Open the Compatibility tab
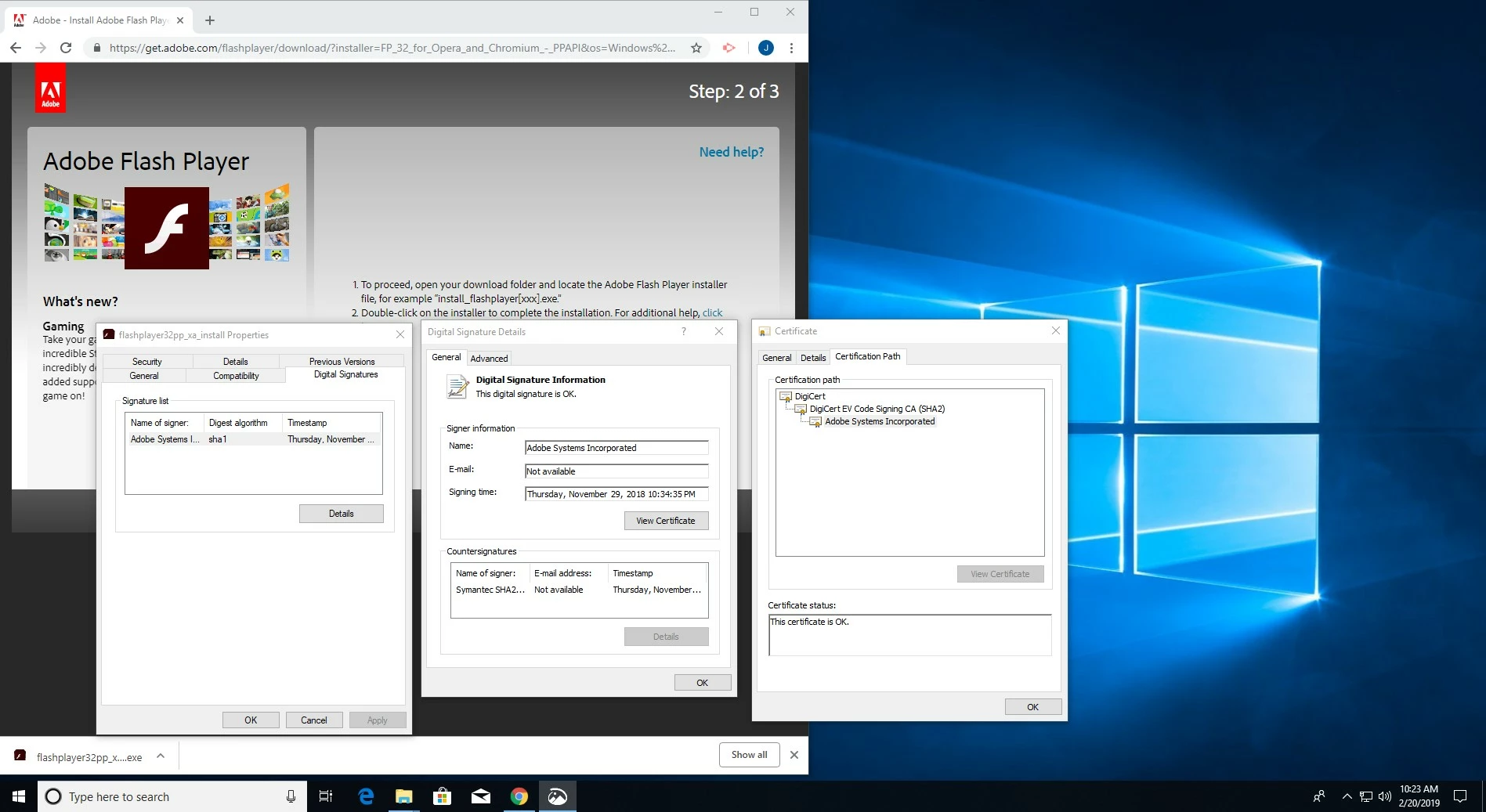The width and height of the screenshot is (1486, 812). [236, 376]
